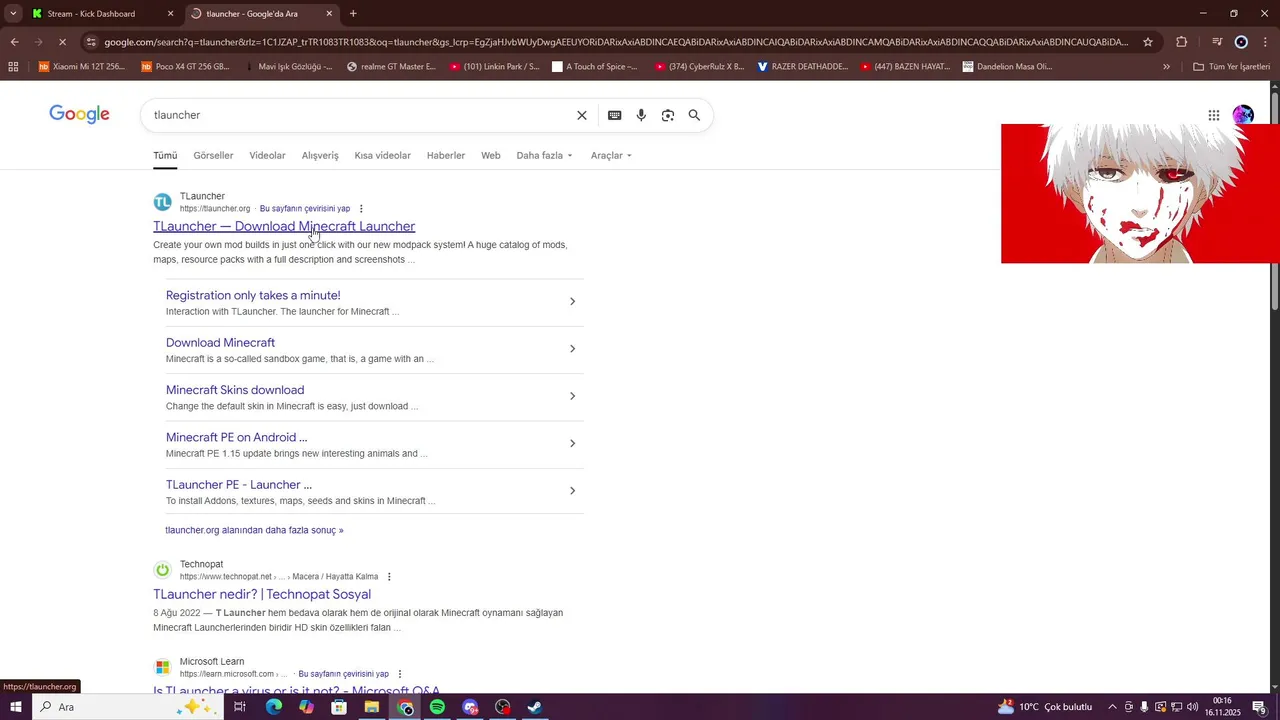The height and width of the screenshot is (720, 1280).
Task: Open the Google account avatar on the page
Action: (1243, 115)
